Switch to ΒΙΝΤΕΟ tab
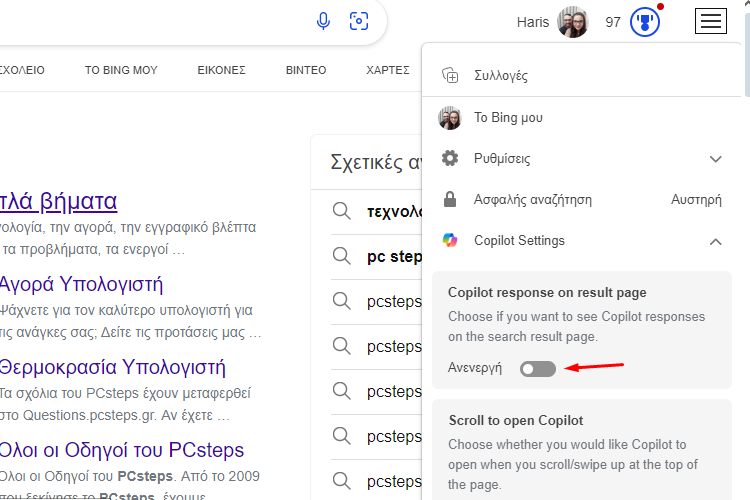 (306, 70)
